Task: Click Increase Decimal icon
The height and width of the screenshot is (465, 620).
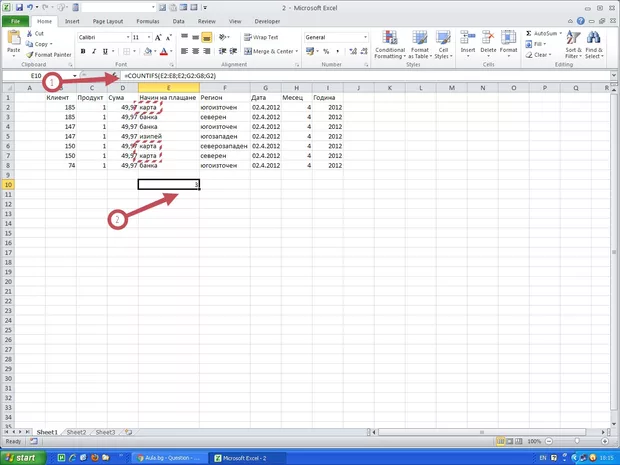Action: (x=353, y=51)
